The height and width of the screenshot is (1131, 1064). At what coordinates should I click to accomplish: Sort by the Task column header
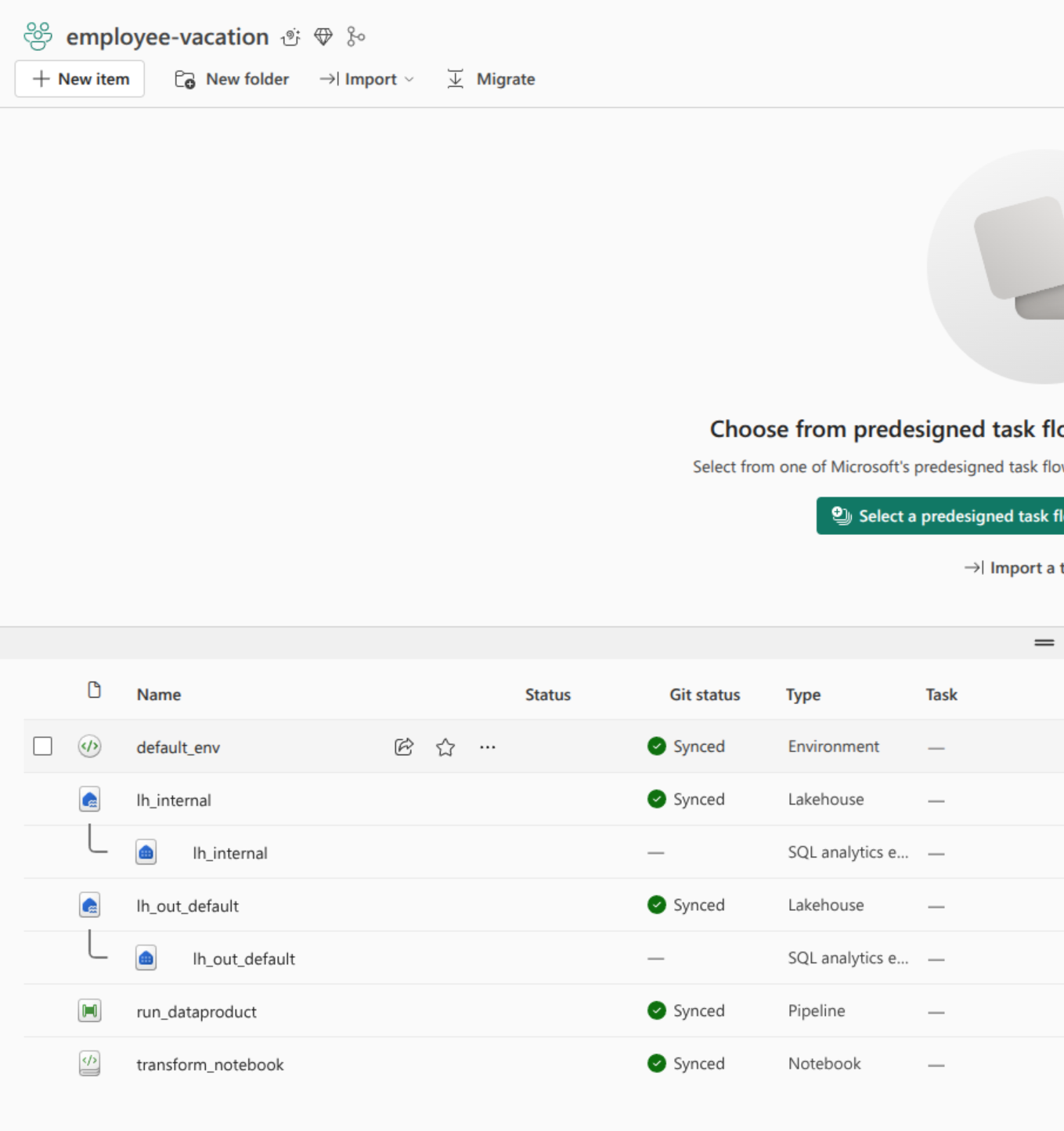[941, 695]
